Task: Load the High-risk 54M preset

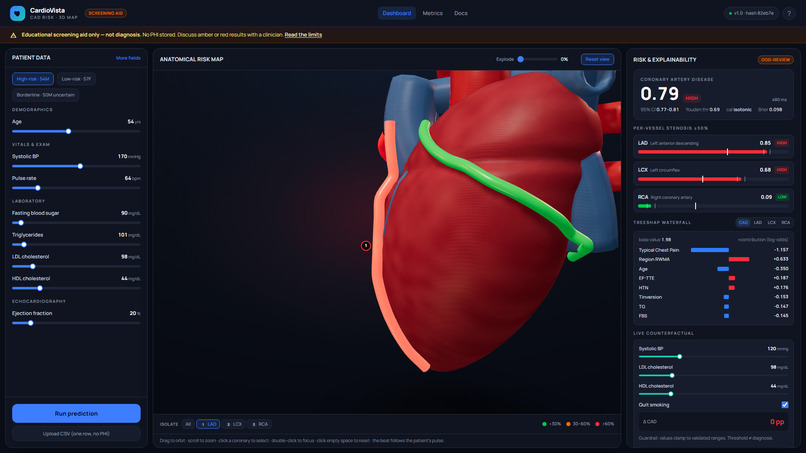Action: pos(33,79)
